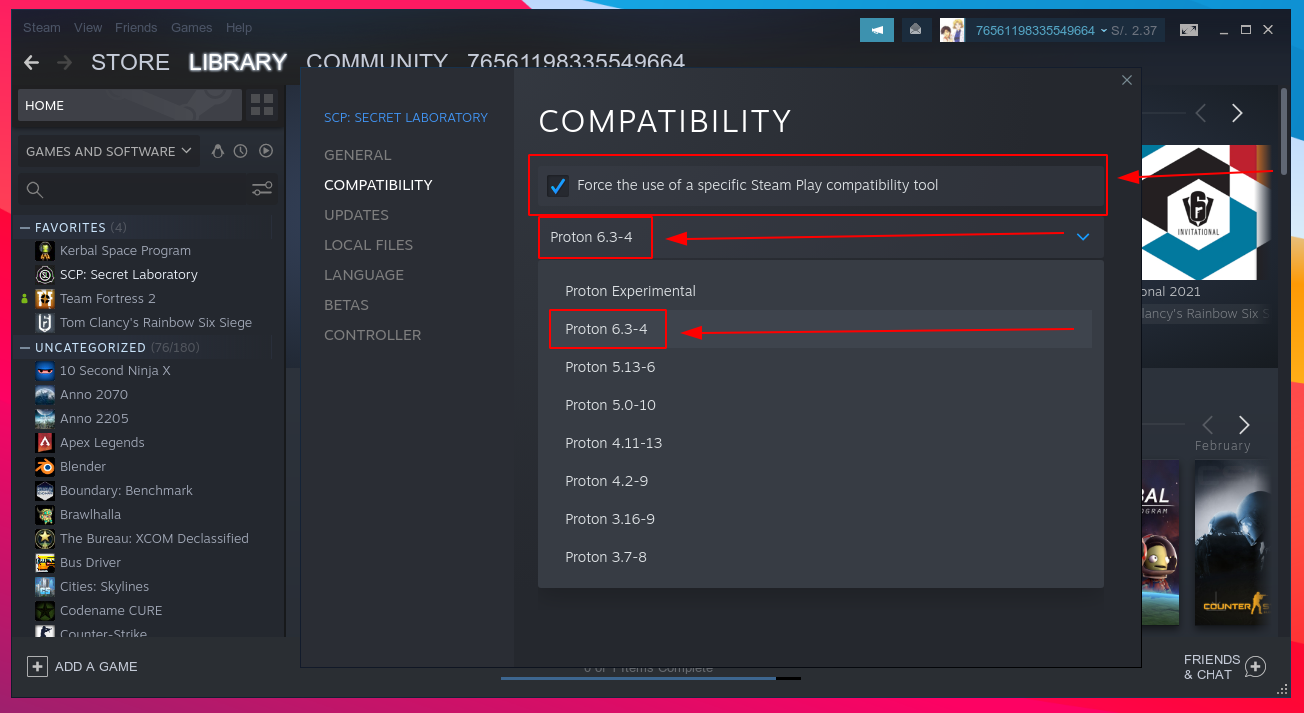The image size is (1304, 713).
Task: Next arrow above February shelf
Action: [x=1244, y=425]
